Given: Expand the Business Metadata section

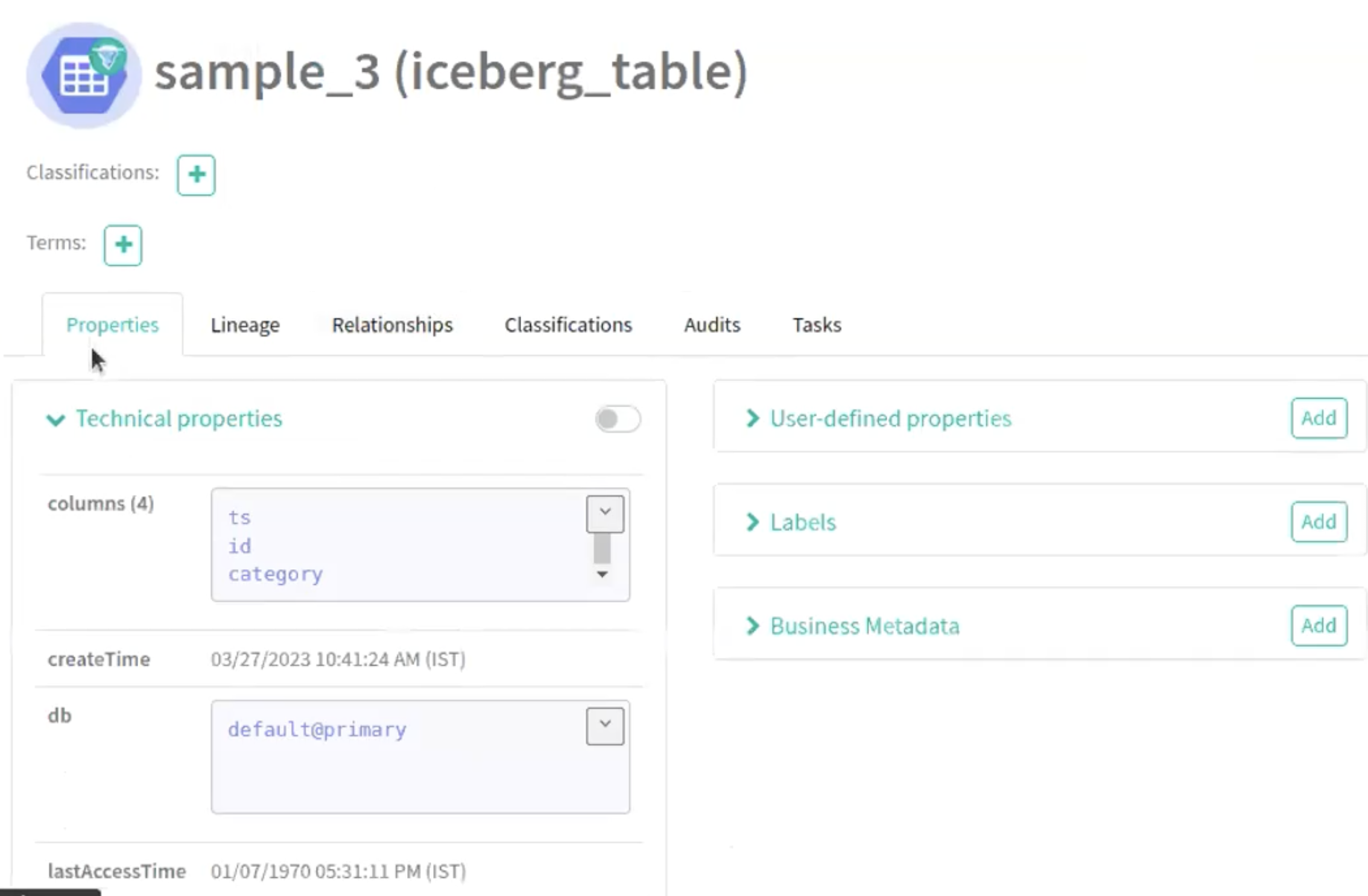Looking at the screenshot, I should 752,626.
